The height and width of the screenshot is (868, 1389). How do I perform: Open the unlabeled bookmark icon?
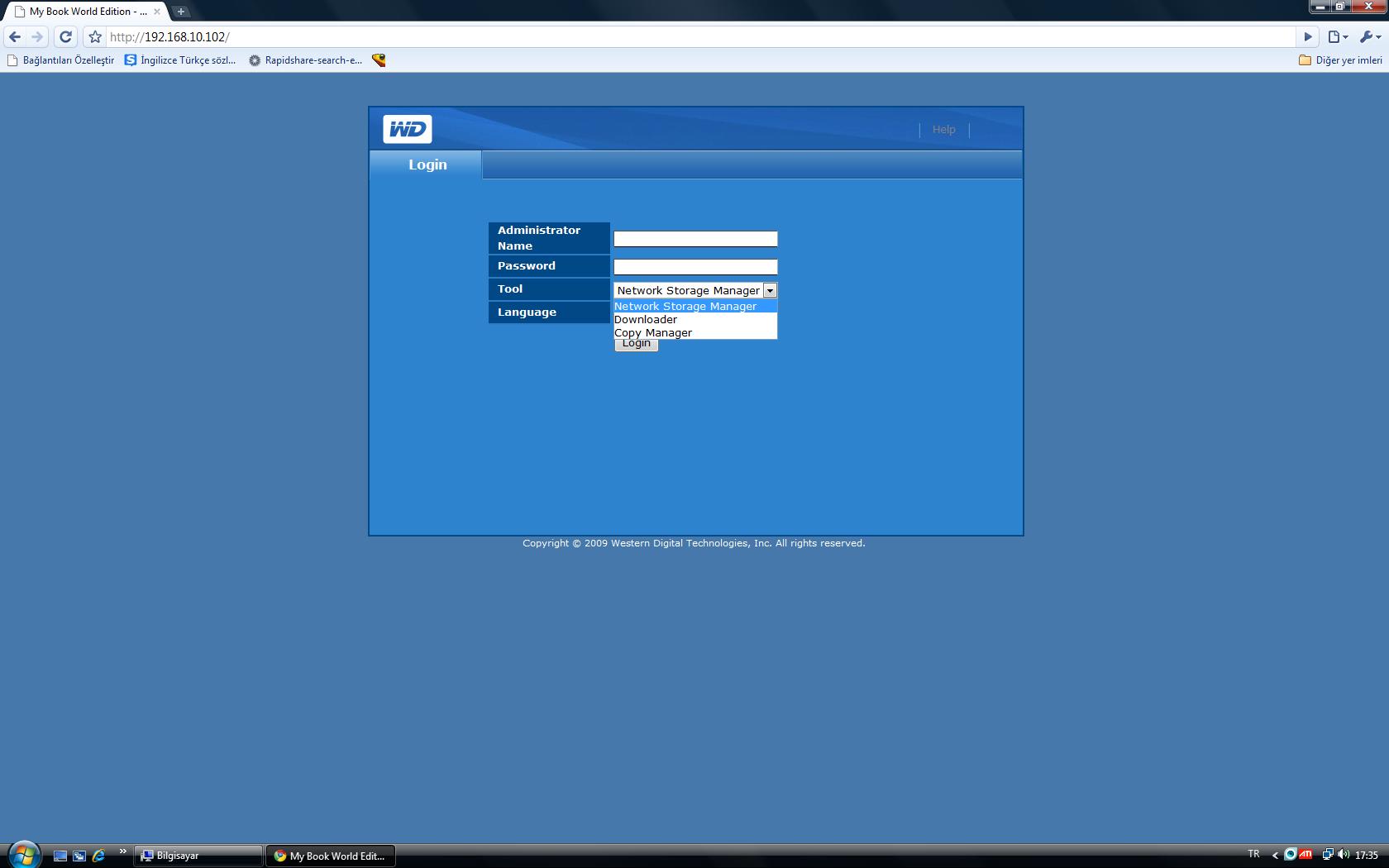click(379, 60)
